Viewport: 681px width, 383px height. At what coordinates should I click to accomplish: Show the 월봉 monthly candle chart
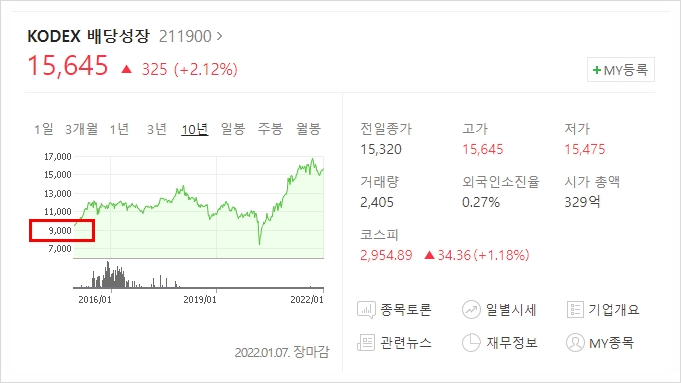click(x=308, y=129)
